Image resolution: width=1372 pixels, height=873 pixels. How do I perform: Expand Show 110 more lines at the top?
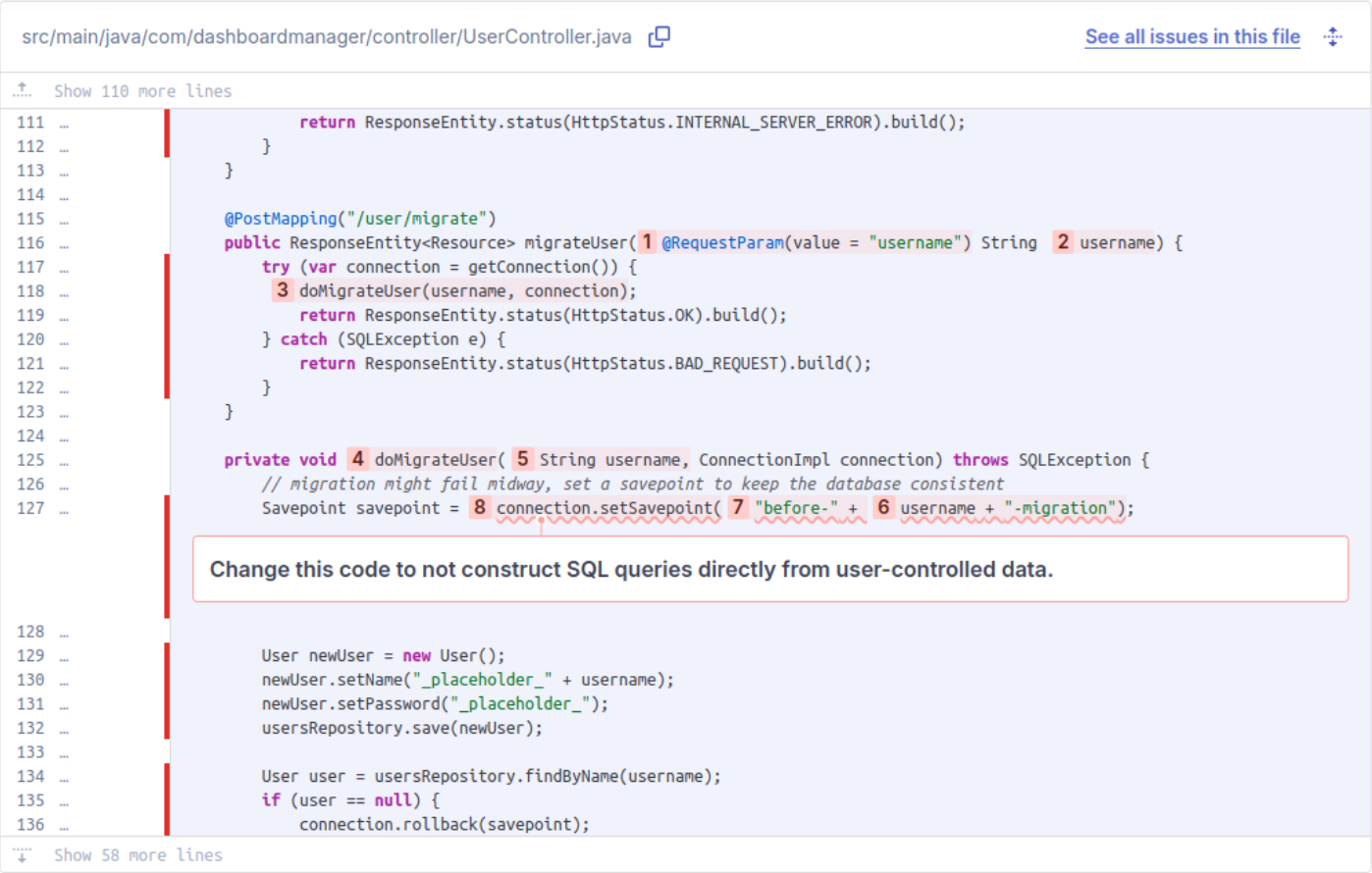[142, 90]
